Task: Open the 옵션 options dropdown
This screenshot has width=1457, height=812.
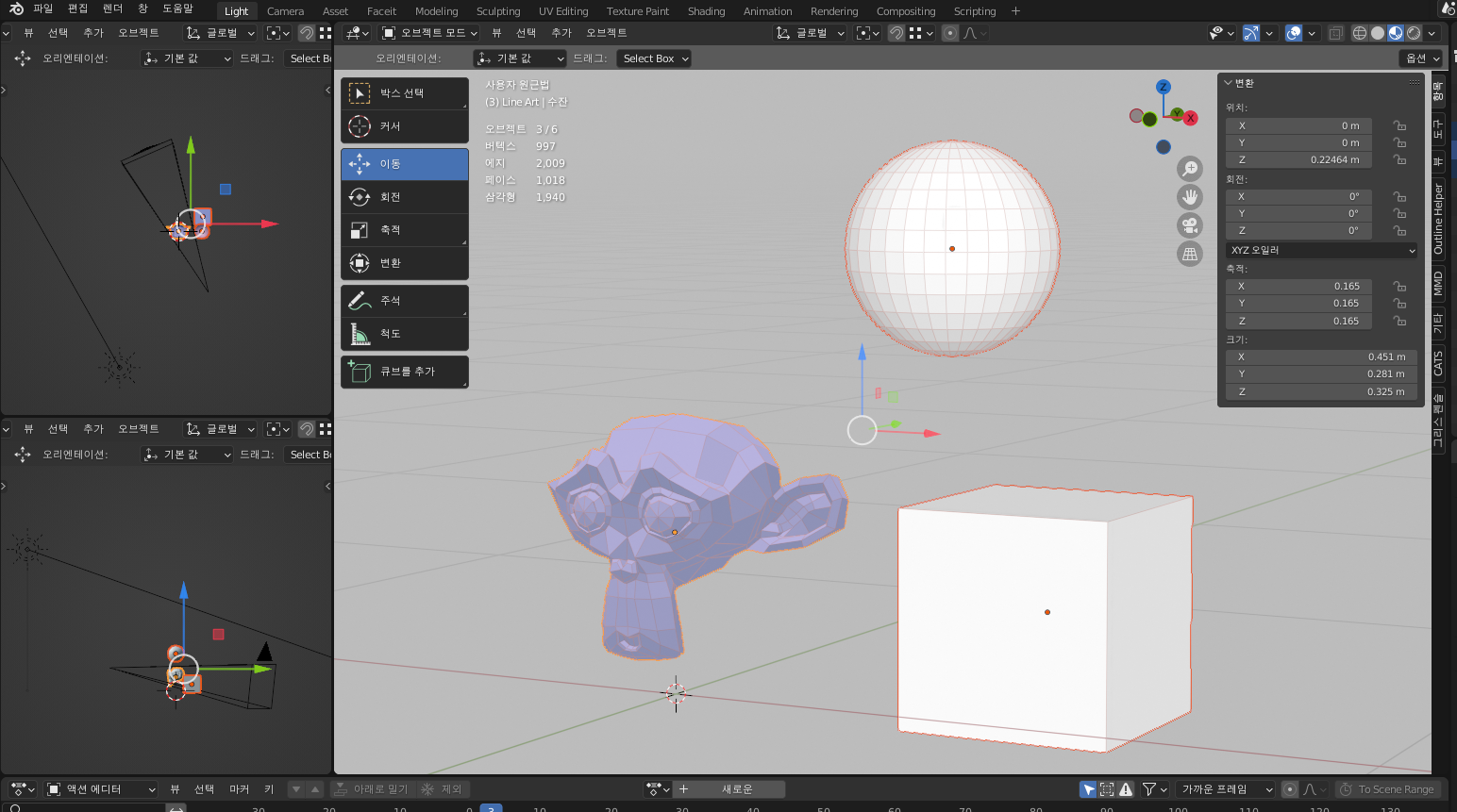Action: (1421, 58)
